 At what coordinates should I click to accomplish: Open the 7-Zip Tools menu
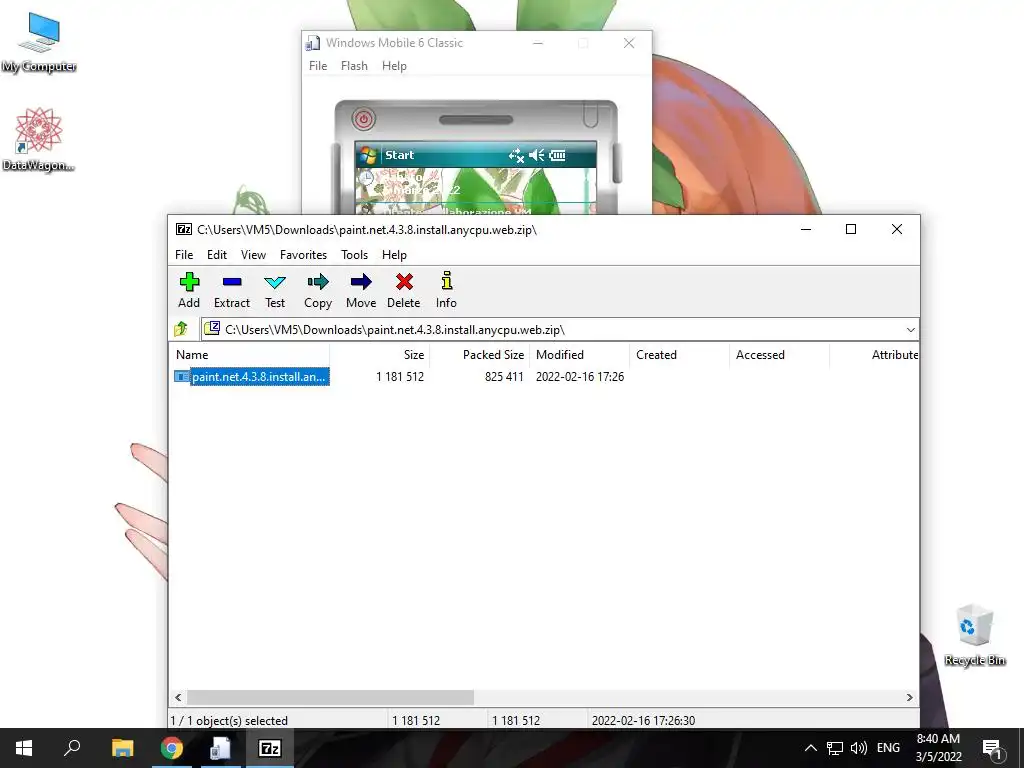point(355,255)
